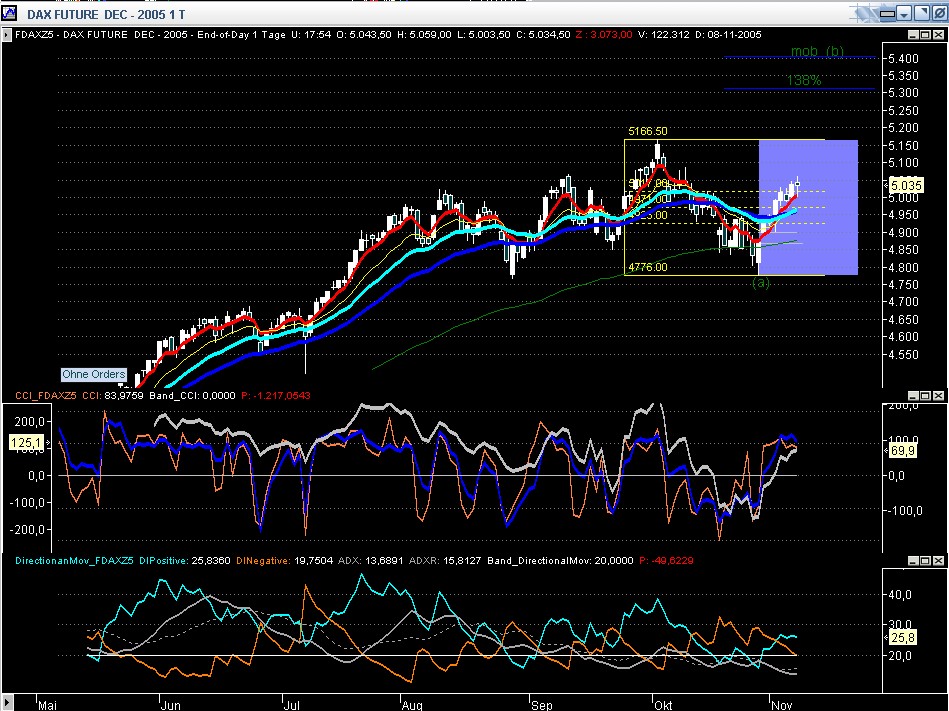Click the Okt label on the time axis
The height and width of the screenshot is (711, 949).
click(663, 705)
